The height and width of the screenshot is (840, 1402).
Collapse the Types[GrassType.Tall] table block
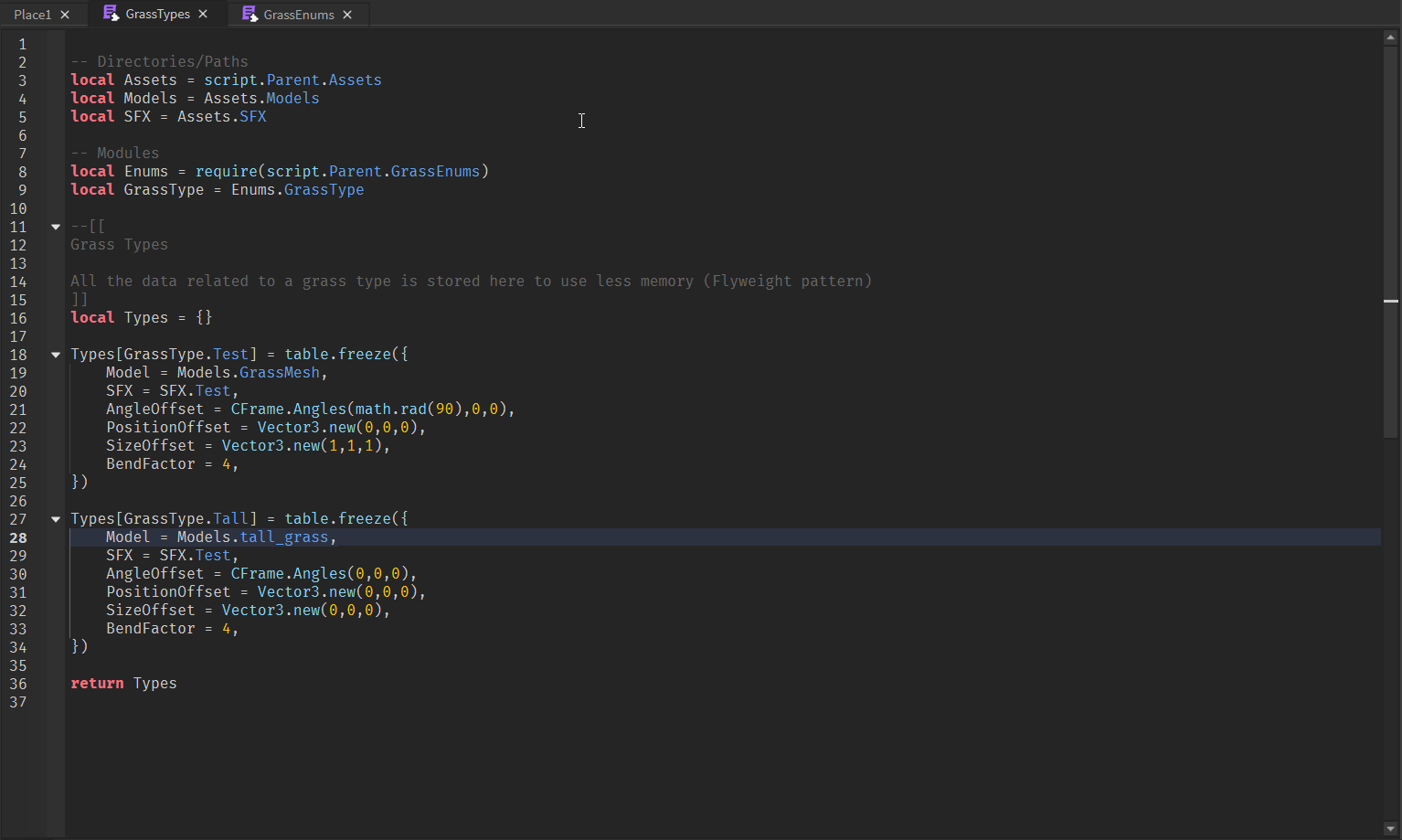(x=56, y=519)
